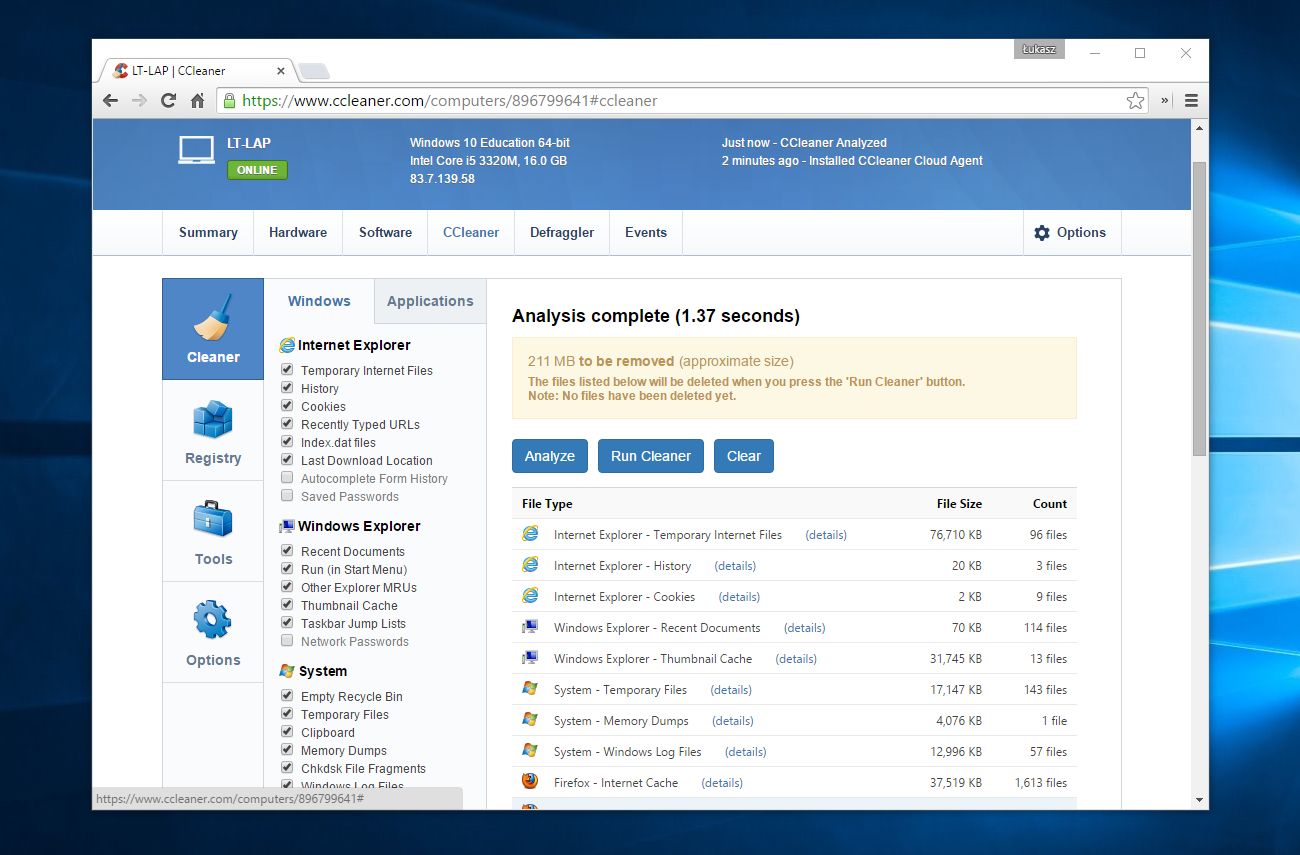Click the Internet Explorer heading icon in checklist
The image size is (1300, 855).
(x=287, y=345)
